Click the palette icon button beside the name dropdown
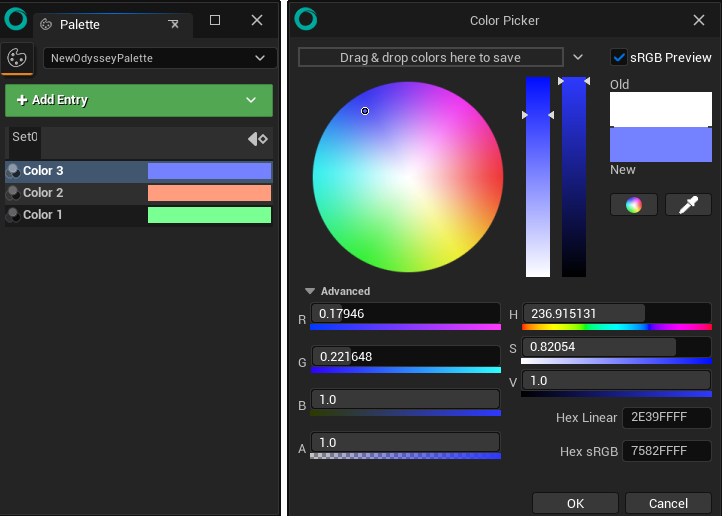The image size is (722, 516). (x=17, y=58)
